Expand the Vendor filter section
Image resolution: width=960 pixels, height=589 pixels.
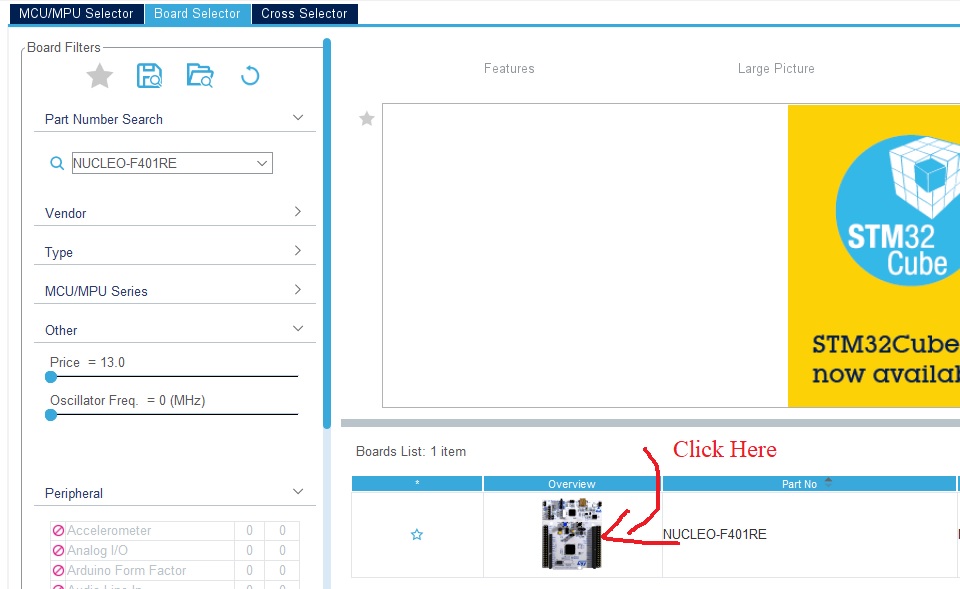[x=297, y=212]
